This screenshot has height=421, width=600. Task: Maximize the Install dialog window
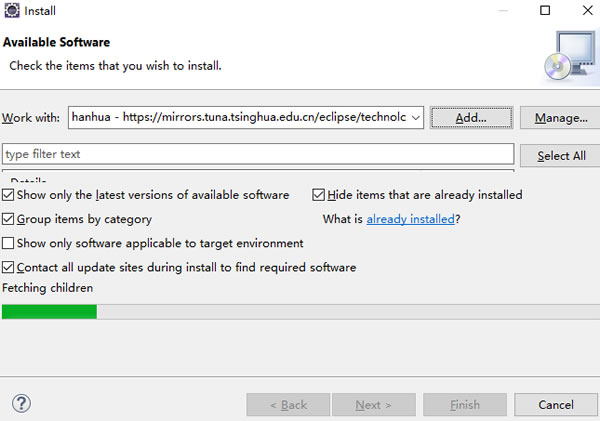(545, 11)
